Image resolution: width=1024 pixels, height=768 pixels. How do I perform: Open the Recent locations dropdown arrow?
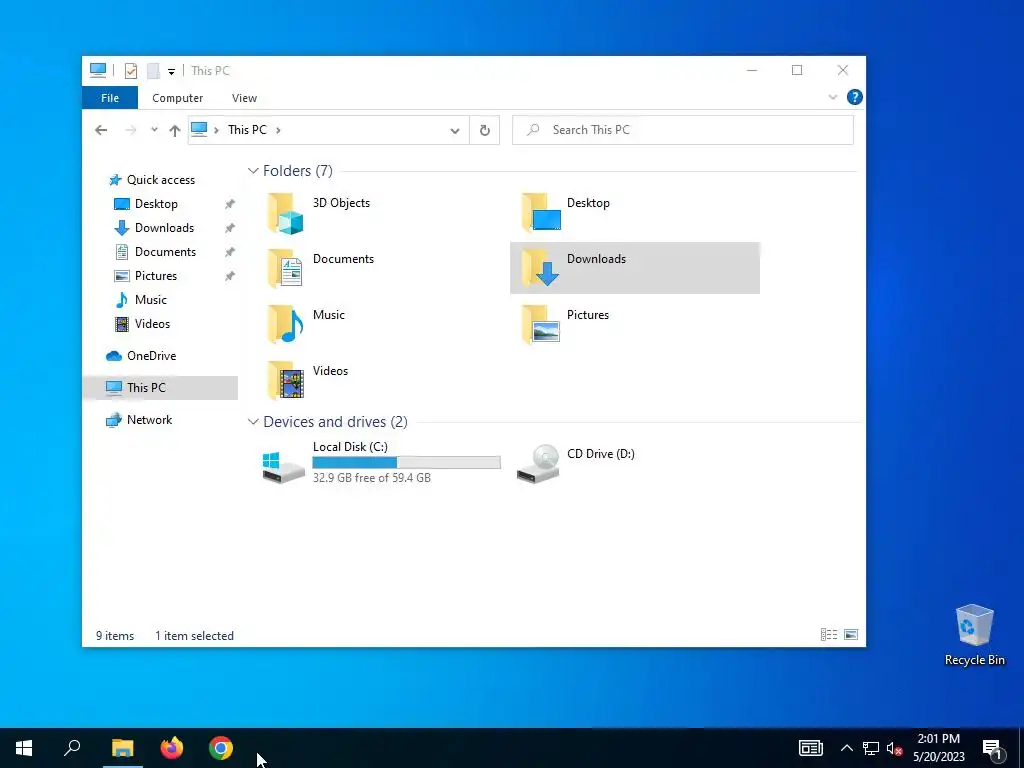click(154, 130)
